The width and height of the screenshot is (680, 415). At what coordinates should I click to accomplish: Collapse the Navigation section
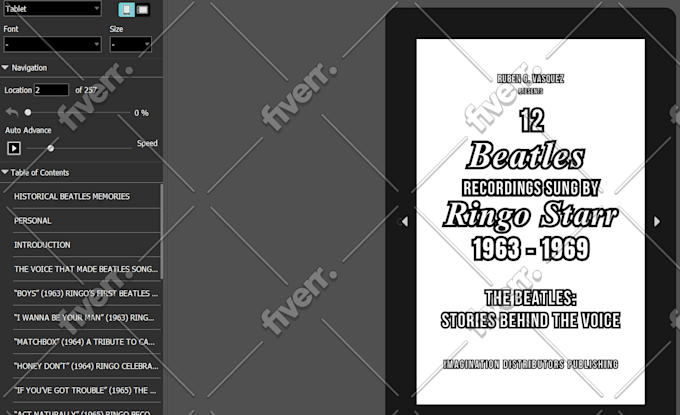tap(5, 68)
